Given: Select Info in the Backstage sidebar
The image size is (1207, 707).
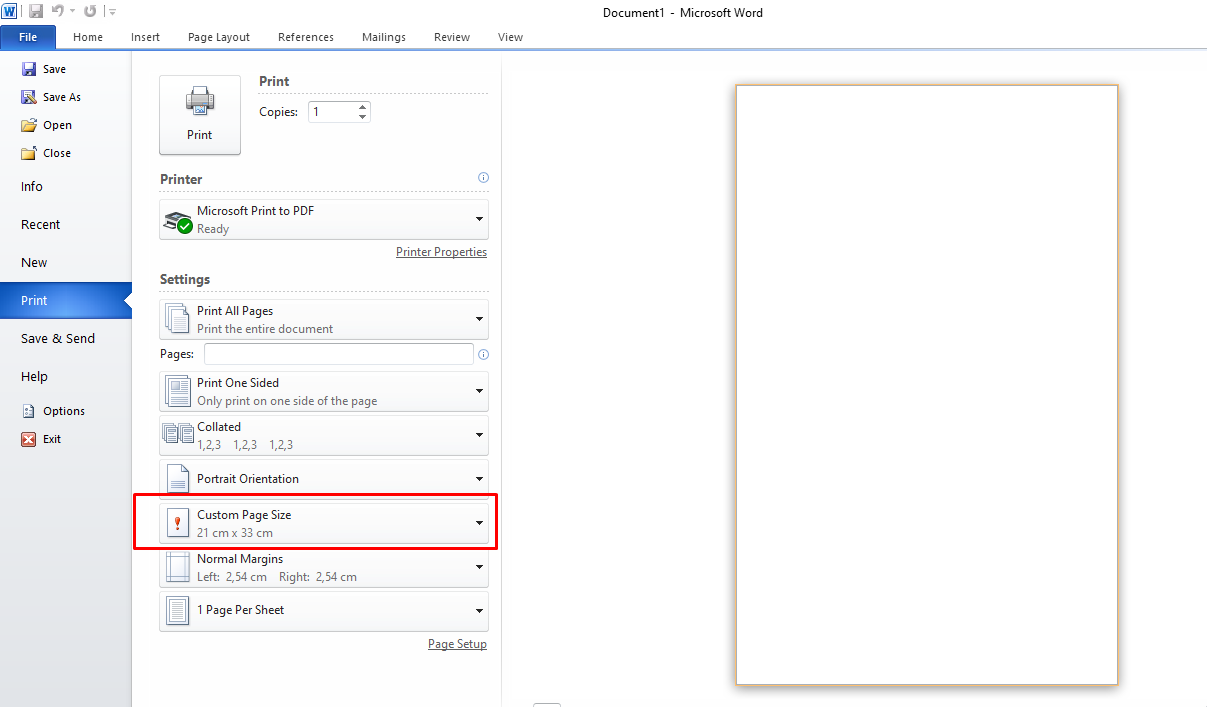Looking at the screenshot, I should pyautogui.click(x=32, y=186).
